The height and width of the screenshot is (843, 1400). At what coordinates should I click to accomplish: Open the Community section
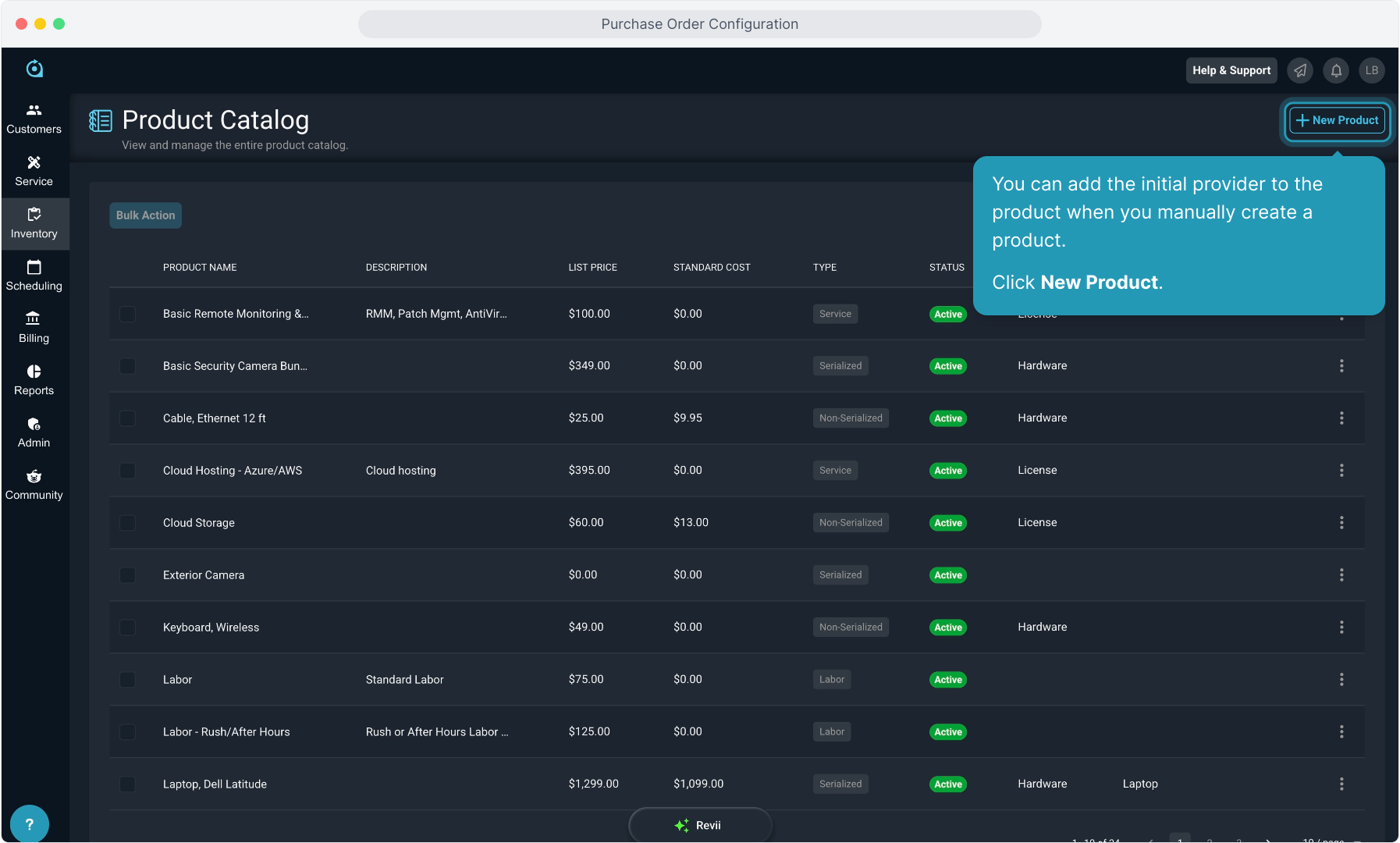(34, 485)
